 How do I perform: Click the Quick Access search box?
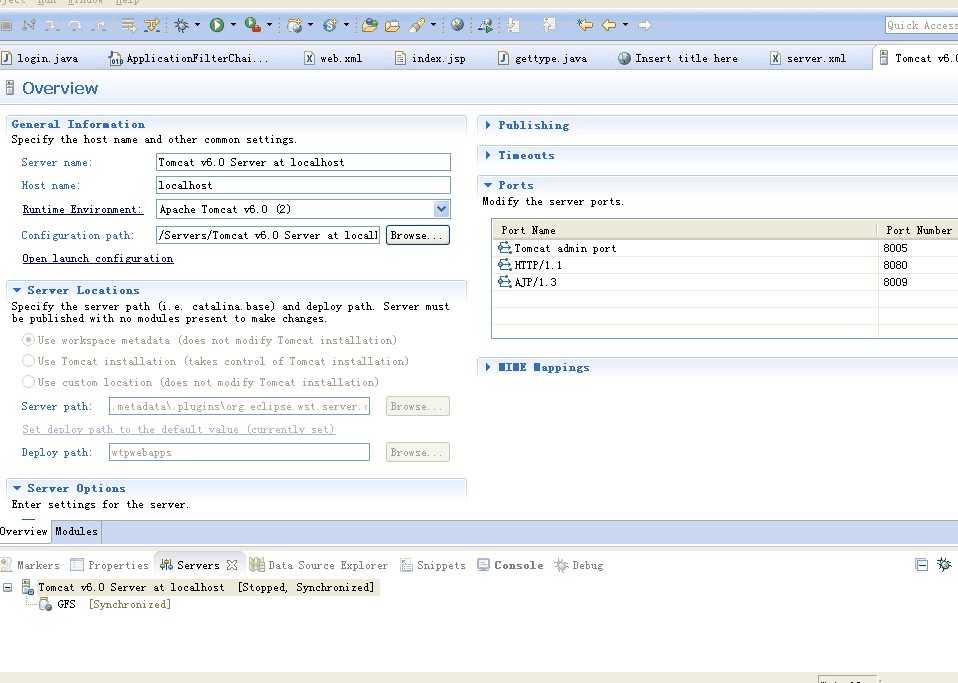click(921, 25)
